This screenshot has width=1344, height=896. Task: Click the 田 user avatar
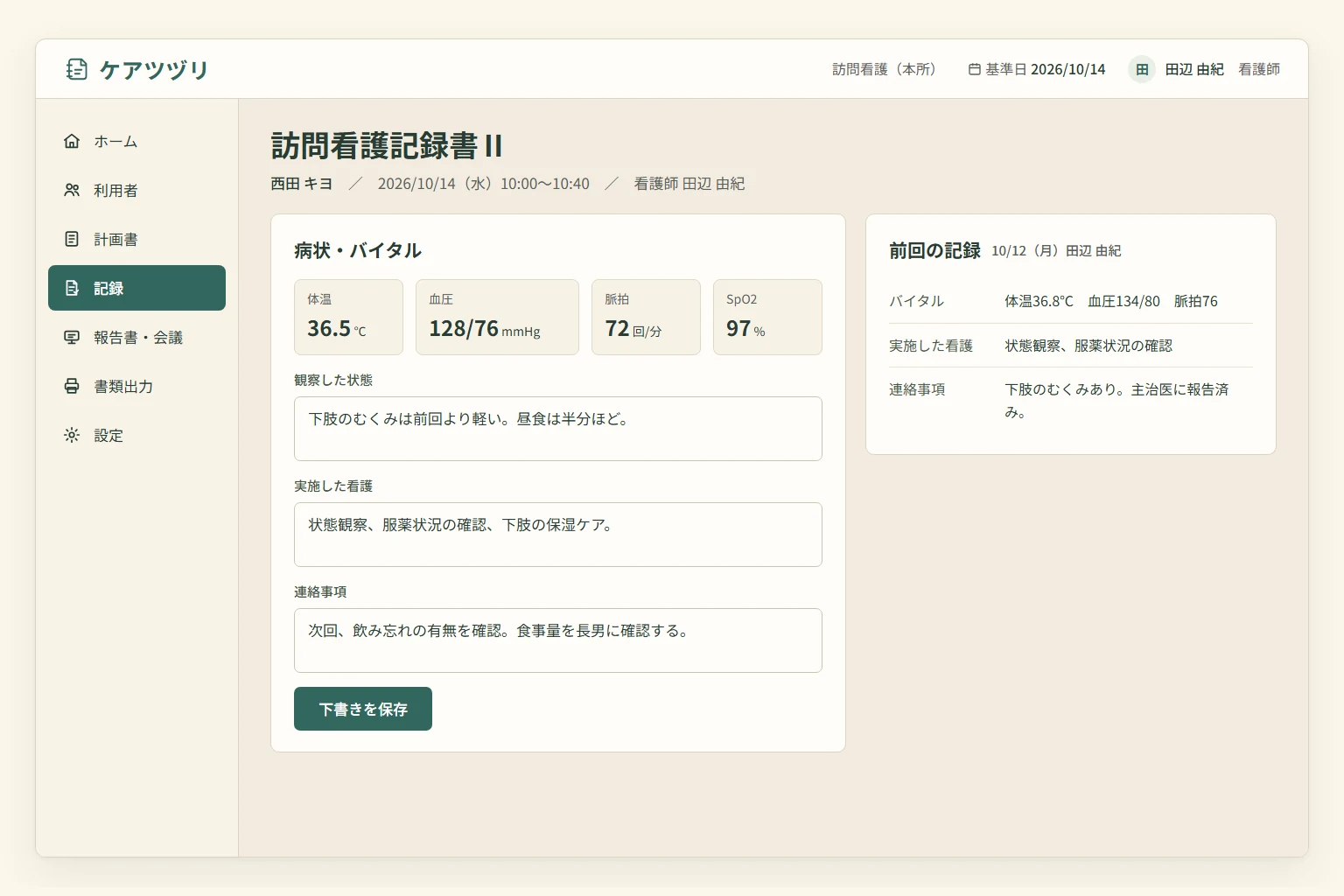pyautogui.click(x=1142, y=69)
